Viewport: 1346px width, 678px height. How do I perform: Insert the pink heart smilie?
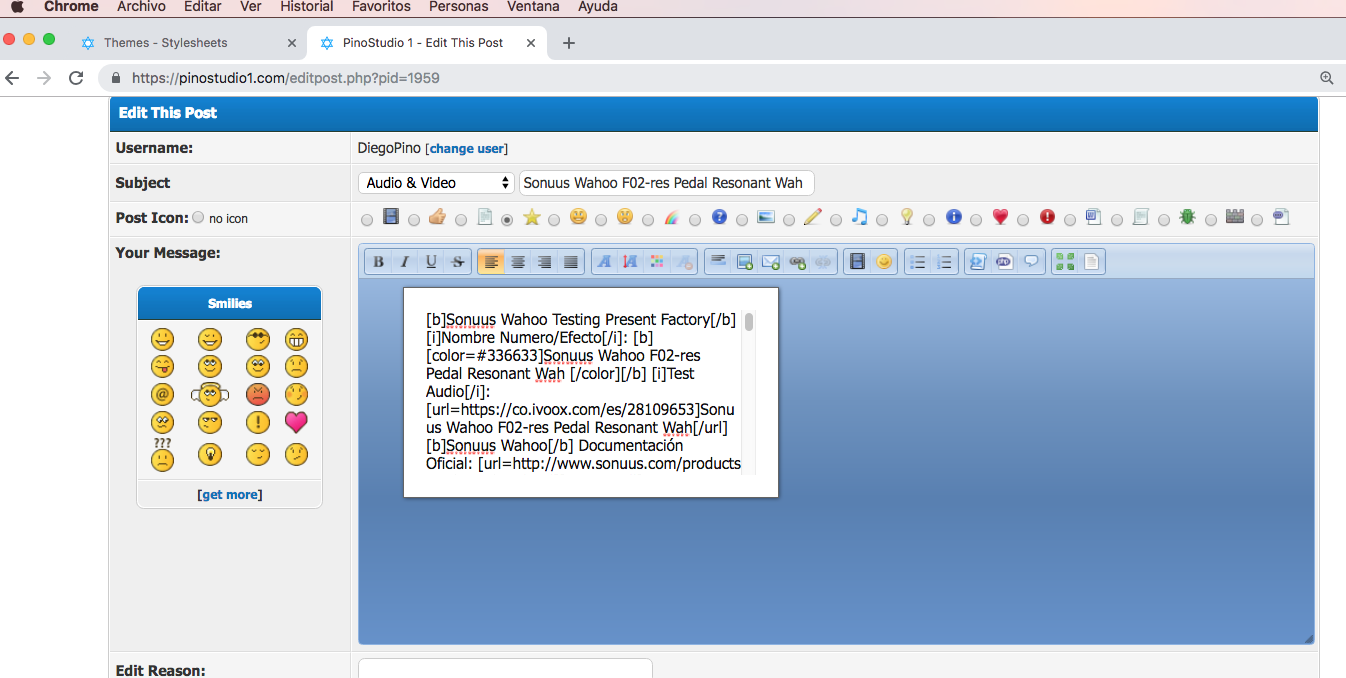click(x=296, y=423)
